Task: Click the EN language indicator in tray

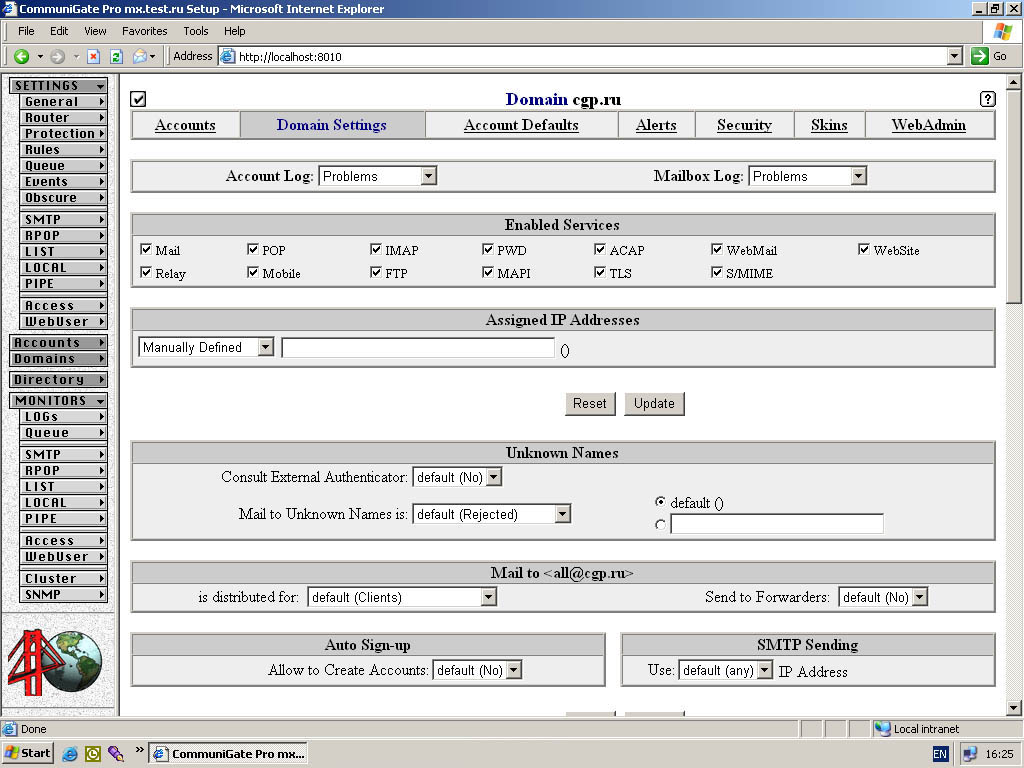Action: (940, 754)
